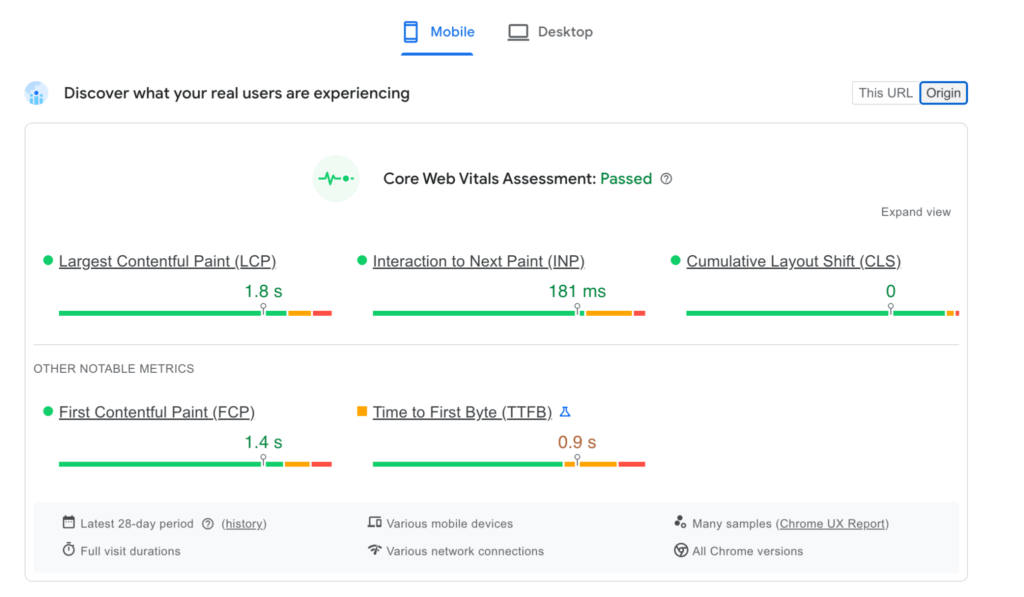Viewport: 1024px width, 597px height.
Task: Click the INP distribution bar marker
Action: coord(577,309)
